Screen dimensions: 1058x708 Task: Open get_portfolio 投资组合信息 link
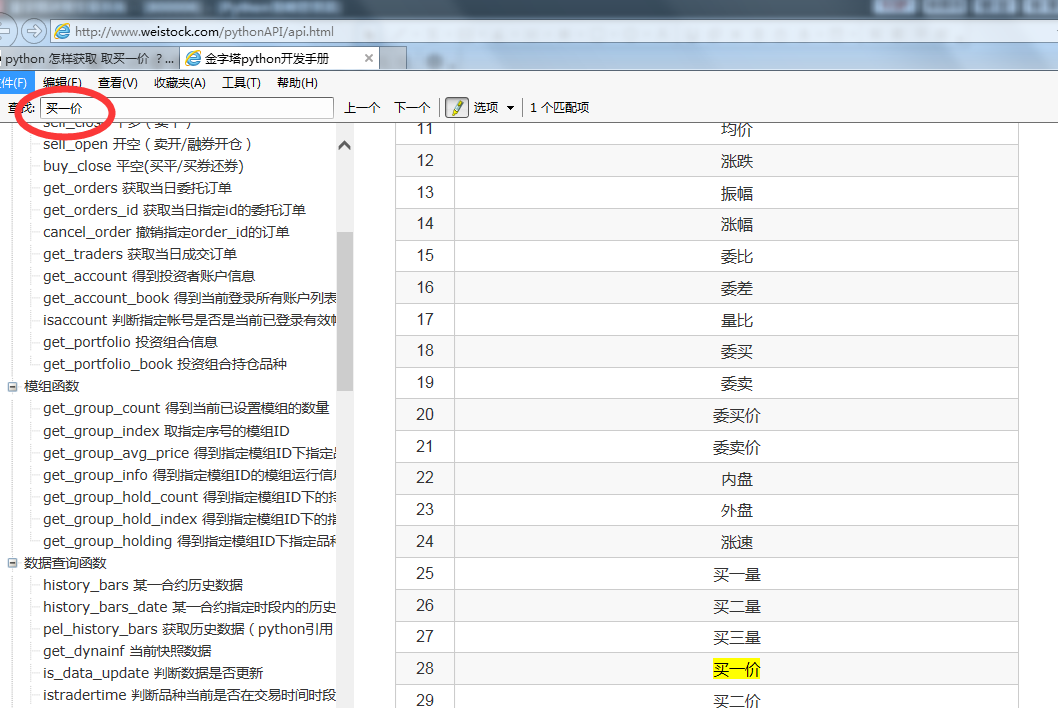click(x=130, y=342)
